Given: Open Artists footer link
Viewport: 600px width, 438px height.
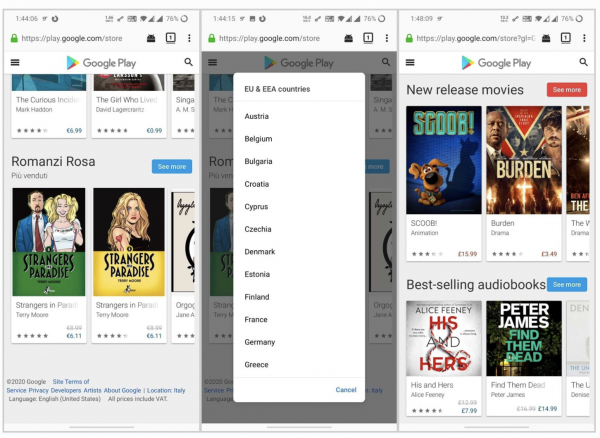Looking at the screenshot, I should coord(92,391).
